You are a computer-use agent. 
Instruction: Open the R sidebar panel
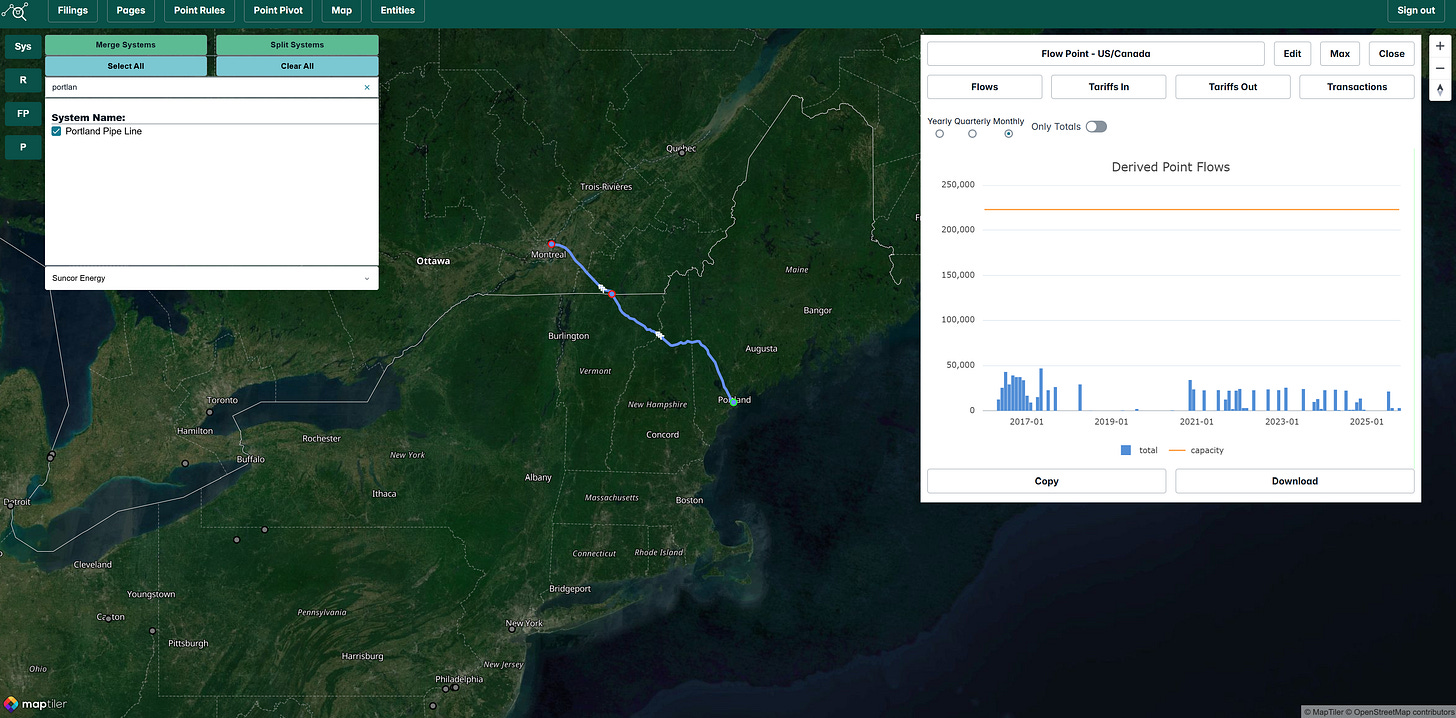click(23, 79)
